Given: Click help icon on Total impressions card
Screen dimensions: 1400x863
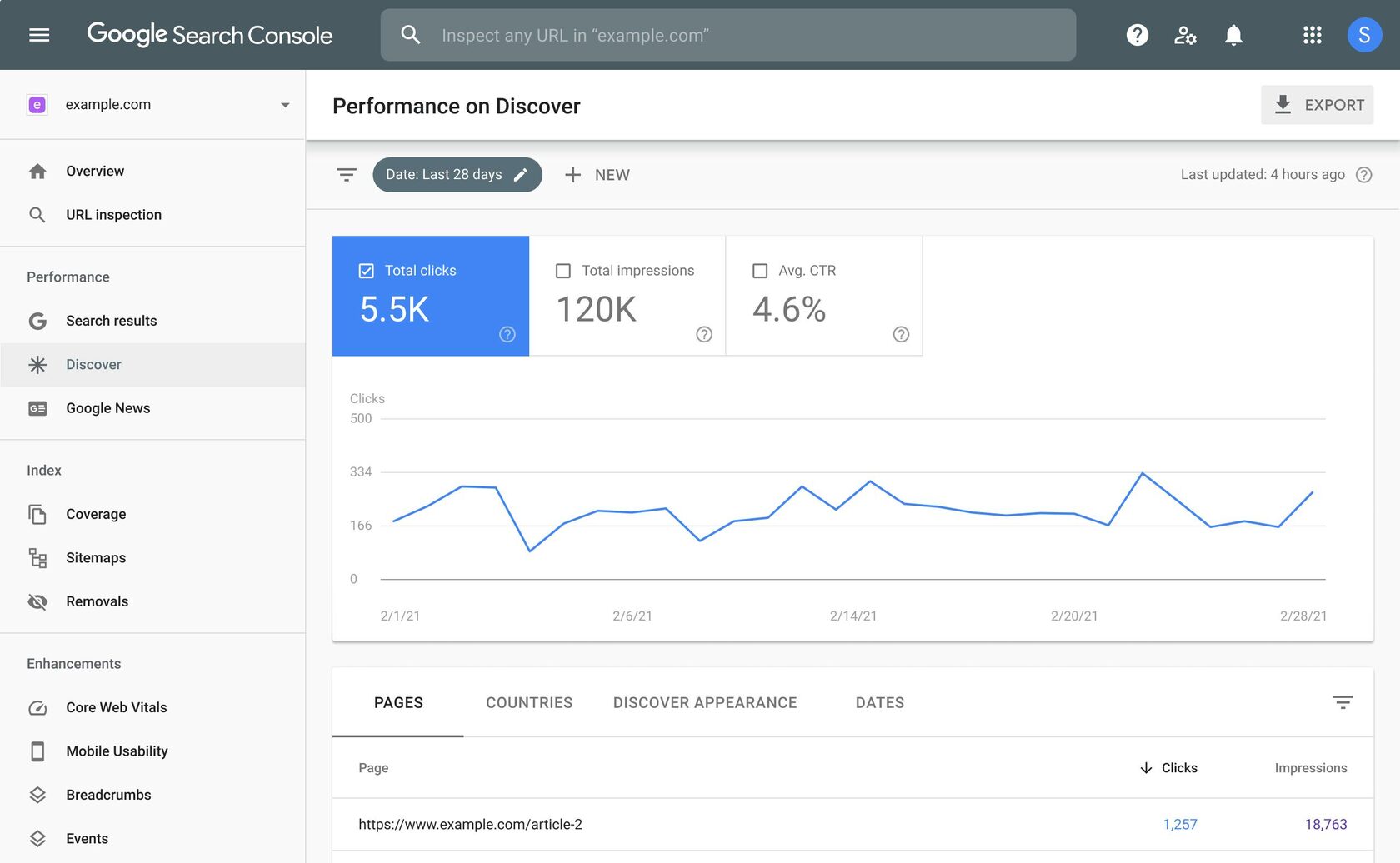Looking at the screenshot, I should [704, 334].
